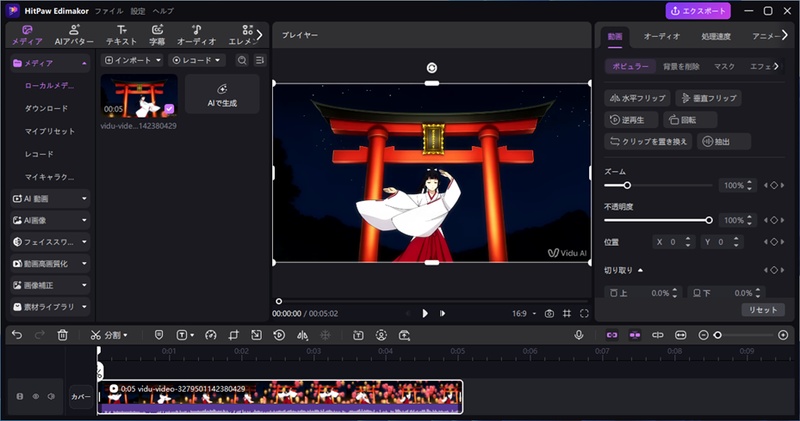Toggle the grid overlay in player
Screen dimensions: 800x421
(x=567, y=313)
